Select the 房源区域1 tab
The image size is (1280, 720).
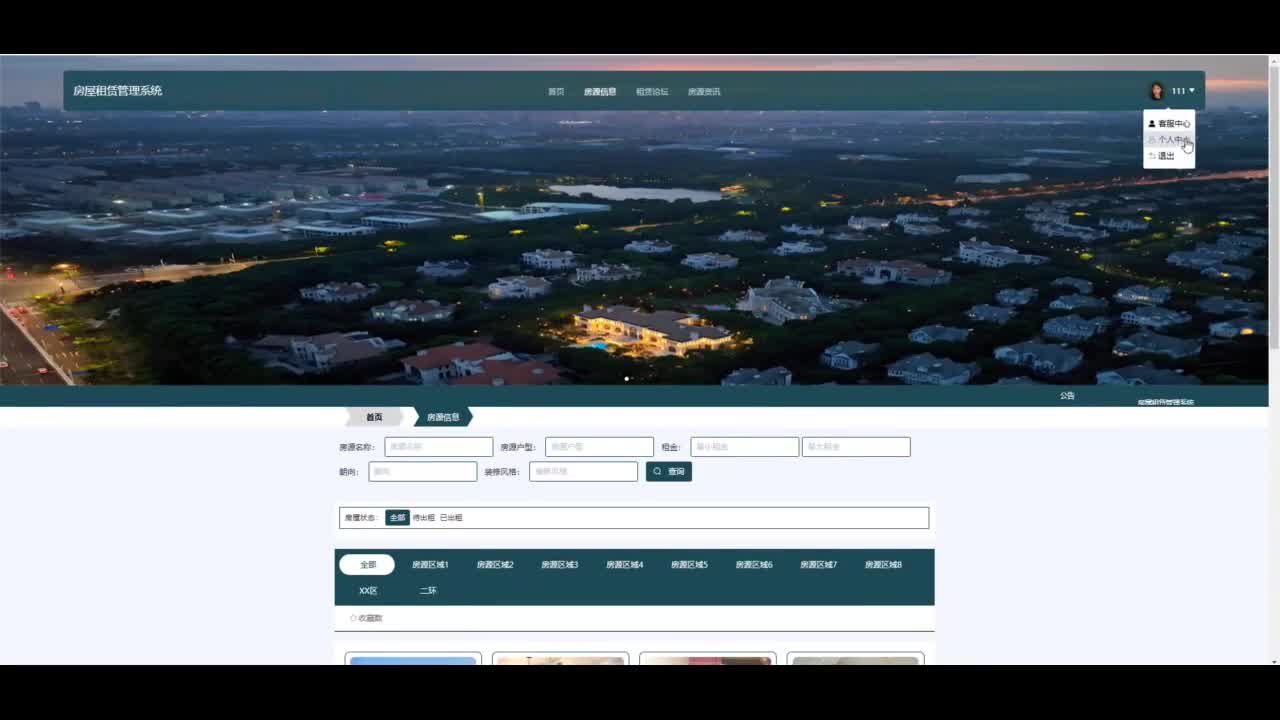430,565
